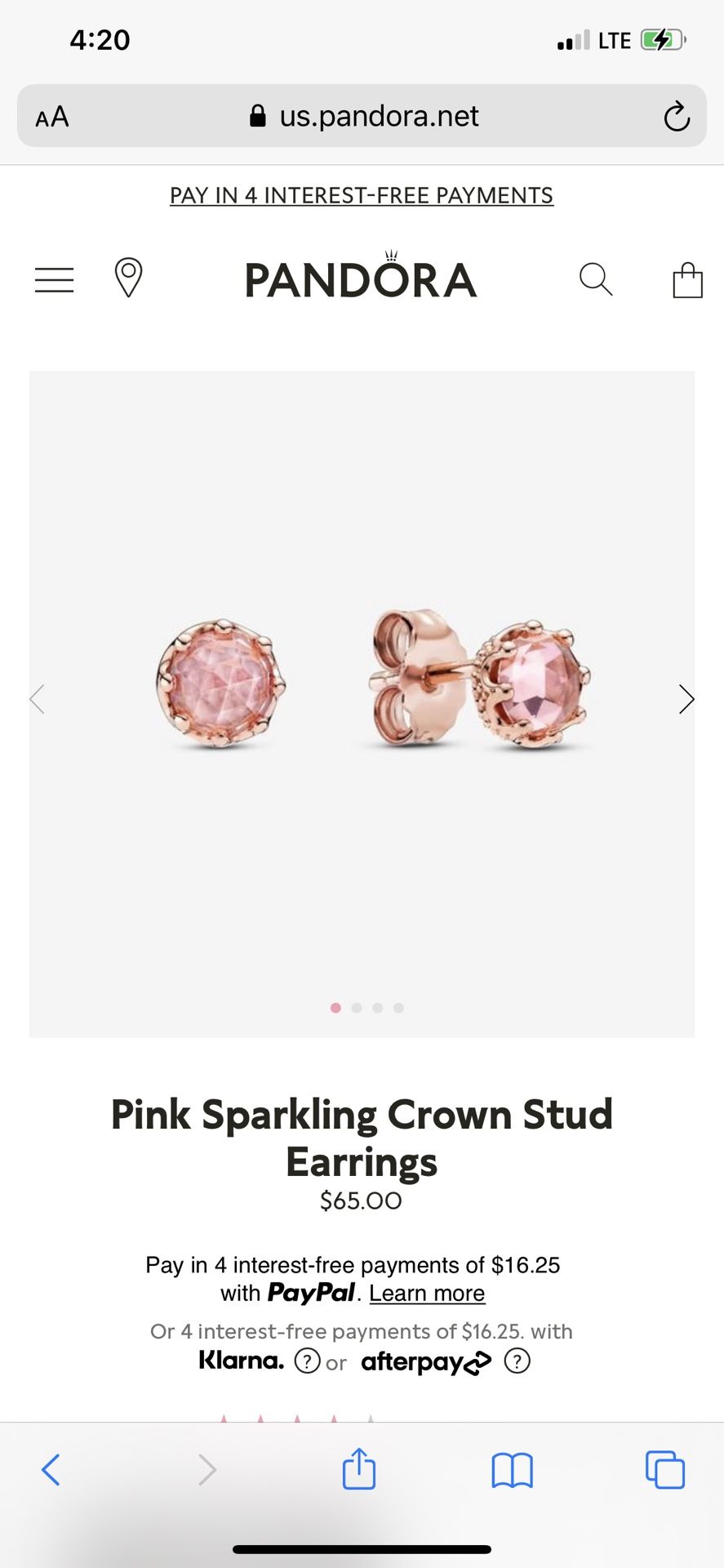Open the shopping bag icon
The image size is (724, 1568).
point(687,280)
